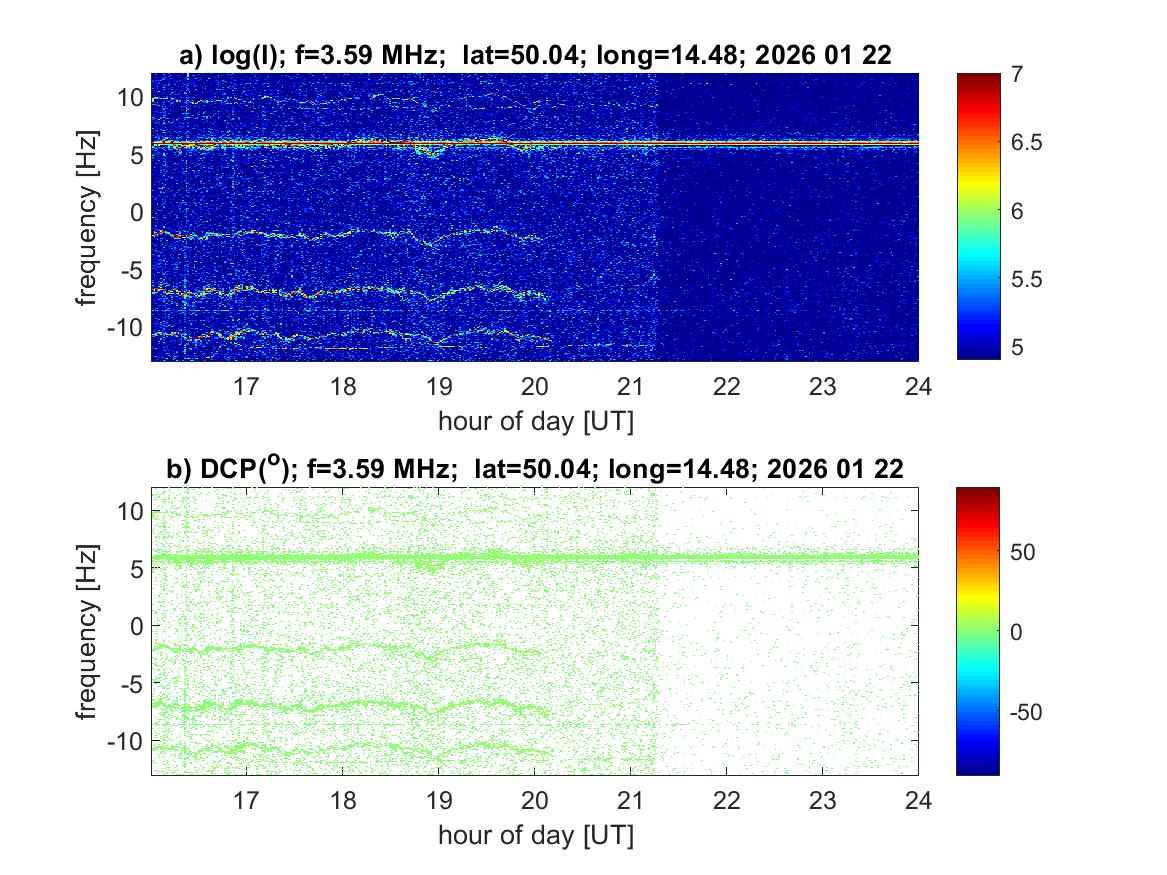
Task: Click the 19 hour tick on the top plot
Action: [x=438, y=385]
